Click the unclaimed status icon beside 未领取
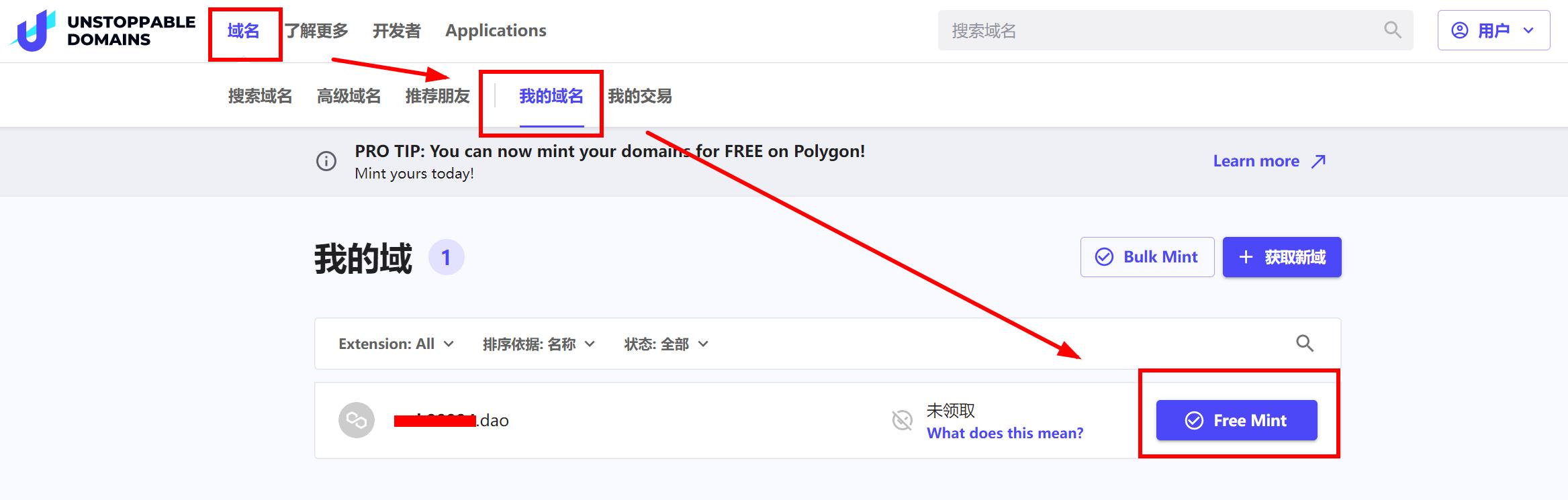This screenshot has height=500, width=1568. tap(902, 421)
